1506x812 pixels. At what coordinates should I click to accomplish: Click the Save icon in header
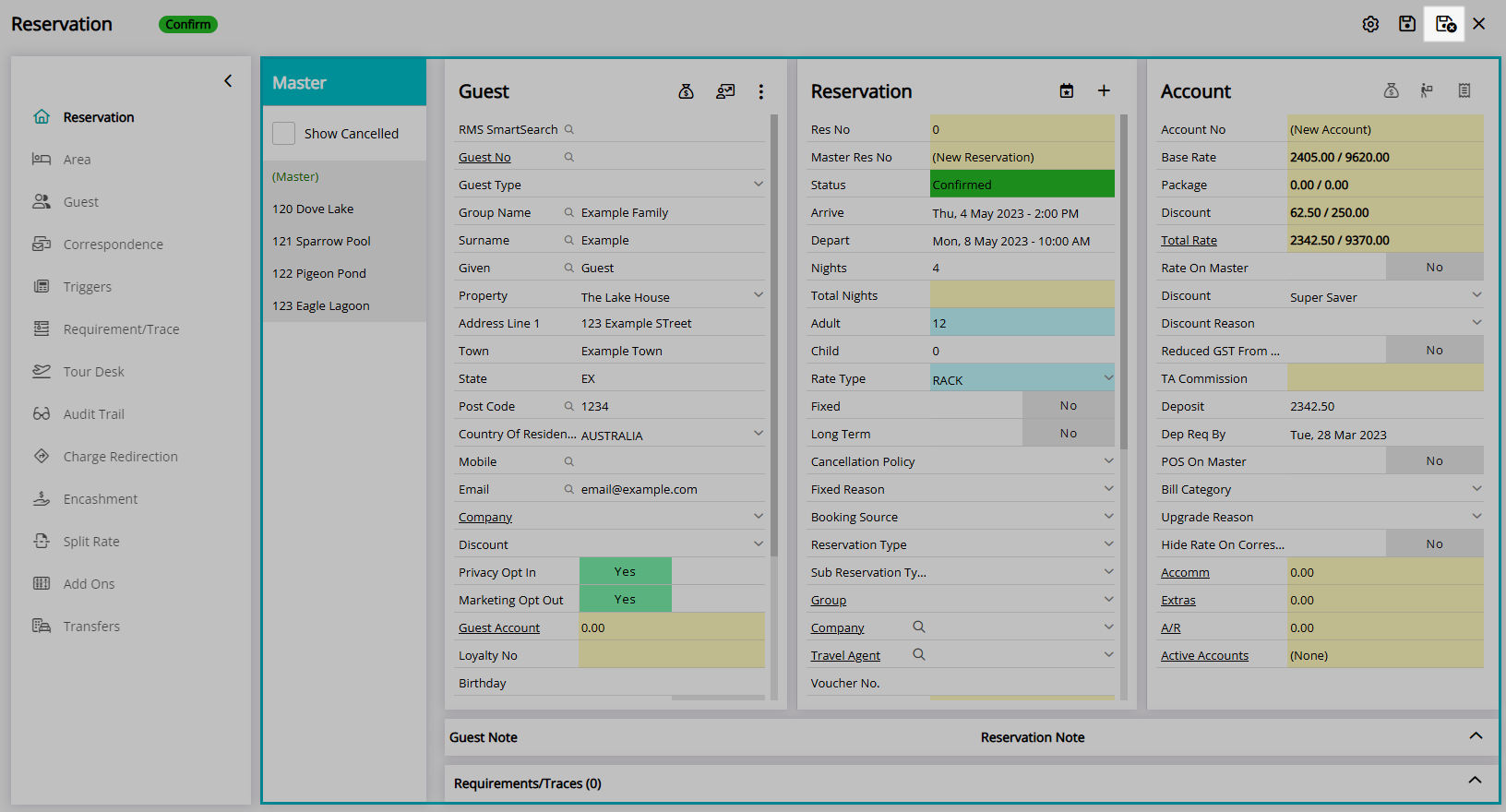(1407, 24)
